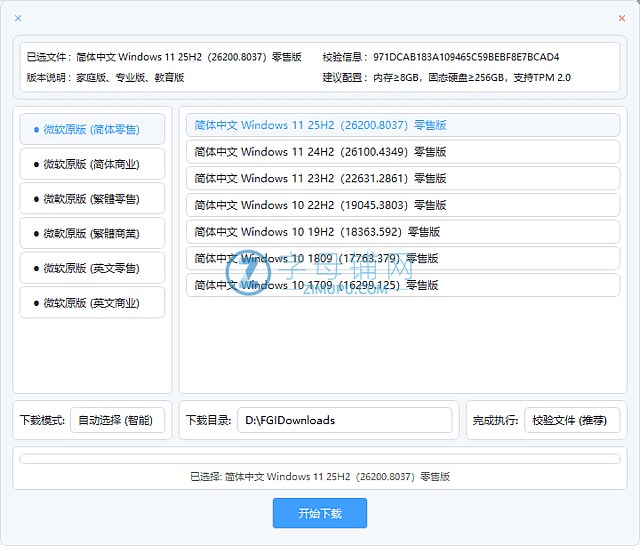This screenshot has width=640, height=546.
Task: Choose 微软原版 (英文商业) category
Action: pos(92,303)
